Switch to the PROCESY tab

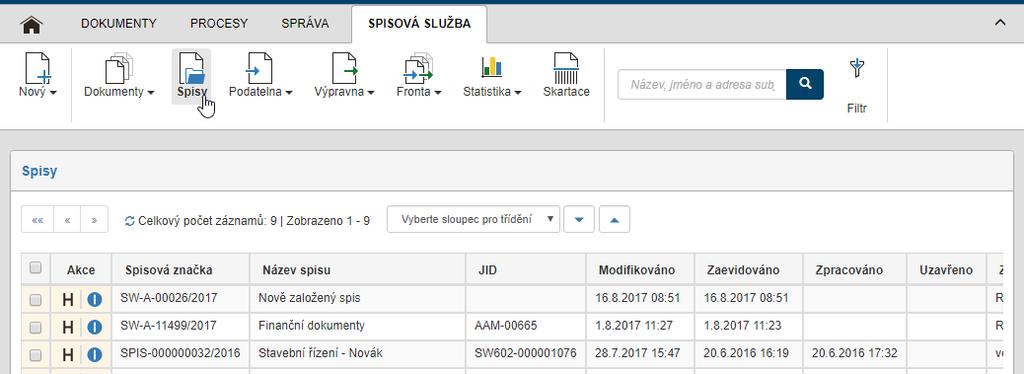pyautogui.click(x=219, y=23)
